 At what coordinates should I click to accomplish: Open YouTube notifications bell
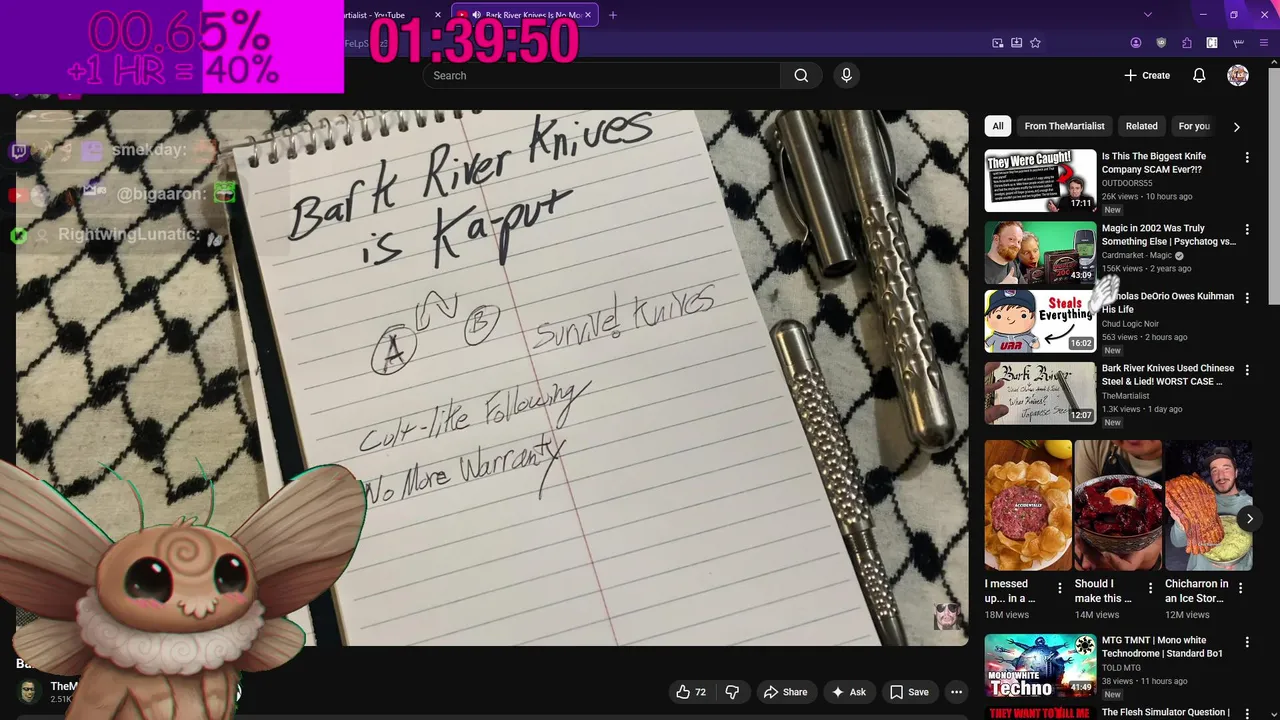(x=1199, y=75)
